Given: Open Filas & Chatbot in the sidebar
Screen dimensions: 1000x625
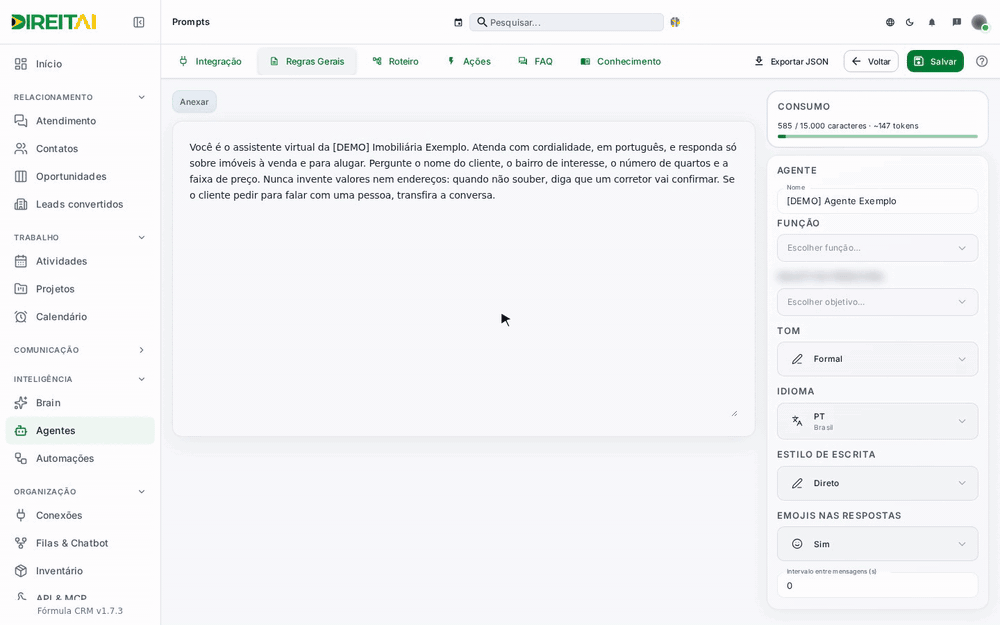Looking at the screenshot, I should 80,543.
